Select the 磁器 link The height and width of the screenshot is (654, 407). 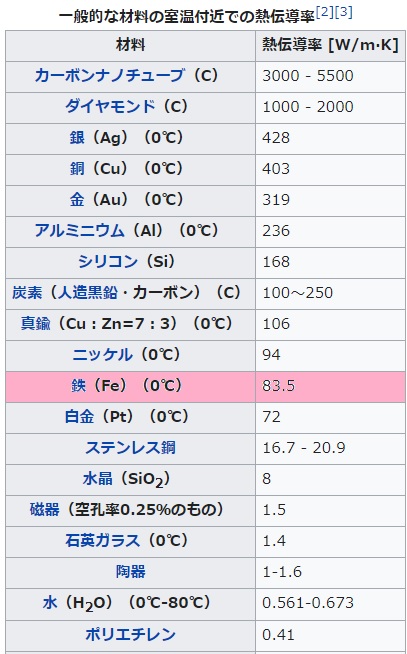[x=45, y=509]
